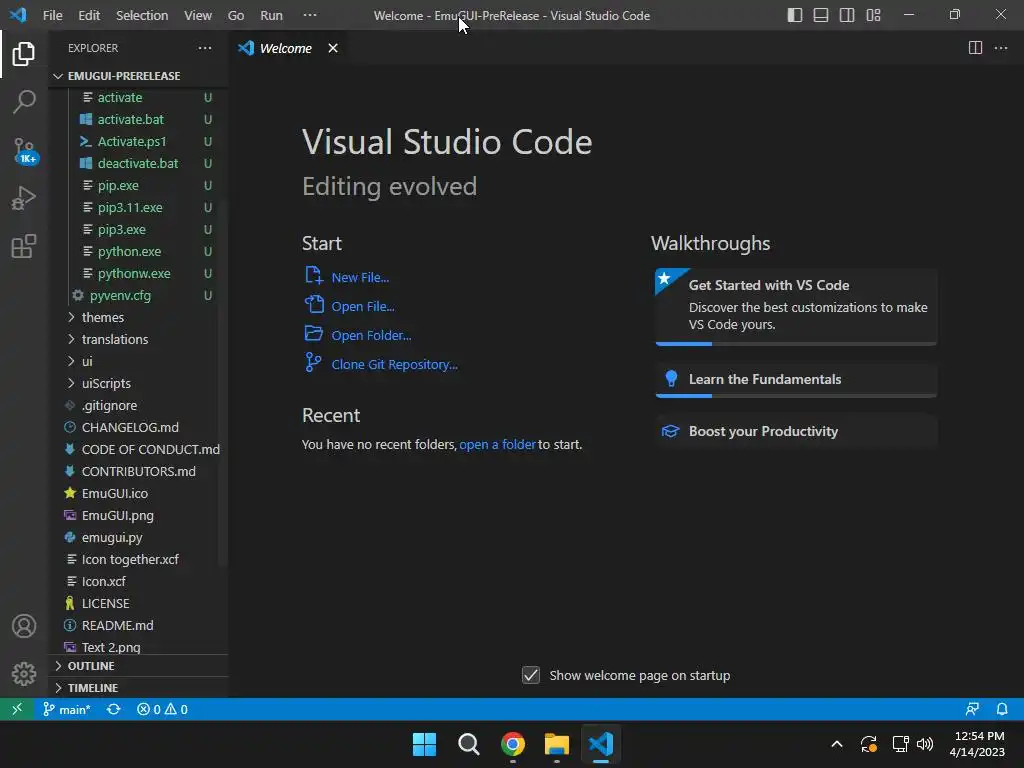Image resolution: width=1024 pixels, height=768 pixels.
Task: Click the Explorer vertical scrollbar
Action: tap(223, 385)
